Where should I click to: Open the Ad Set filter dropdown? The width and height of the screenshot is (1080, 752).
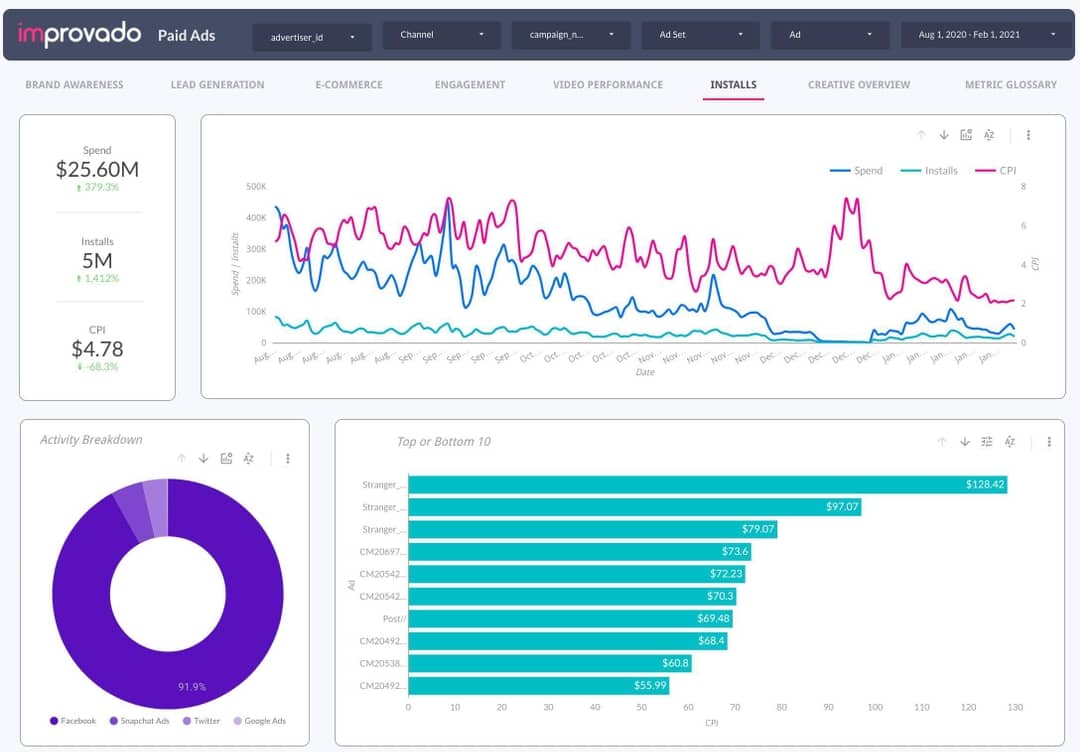point(700,33)
